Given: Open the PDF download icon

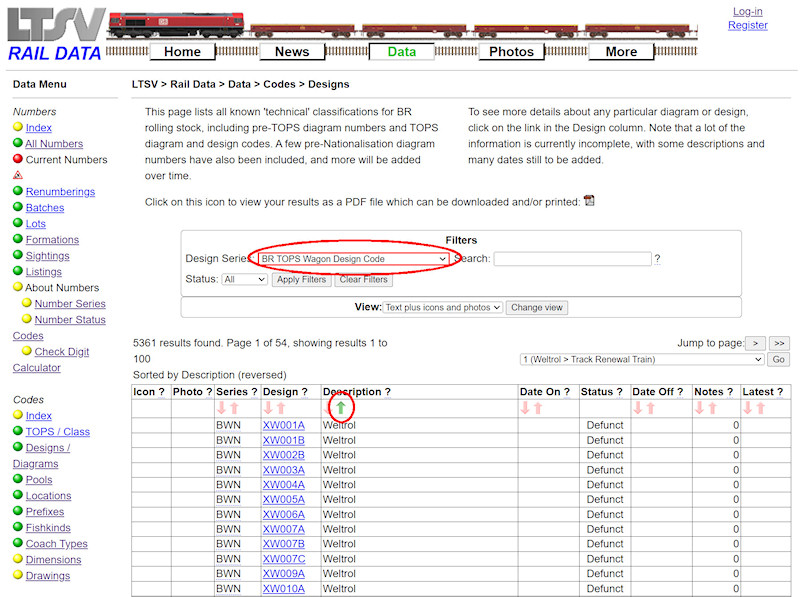Looking at the screenshot, I should coord(589,201).
